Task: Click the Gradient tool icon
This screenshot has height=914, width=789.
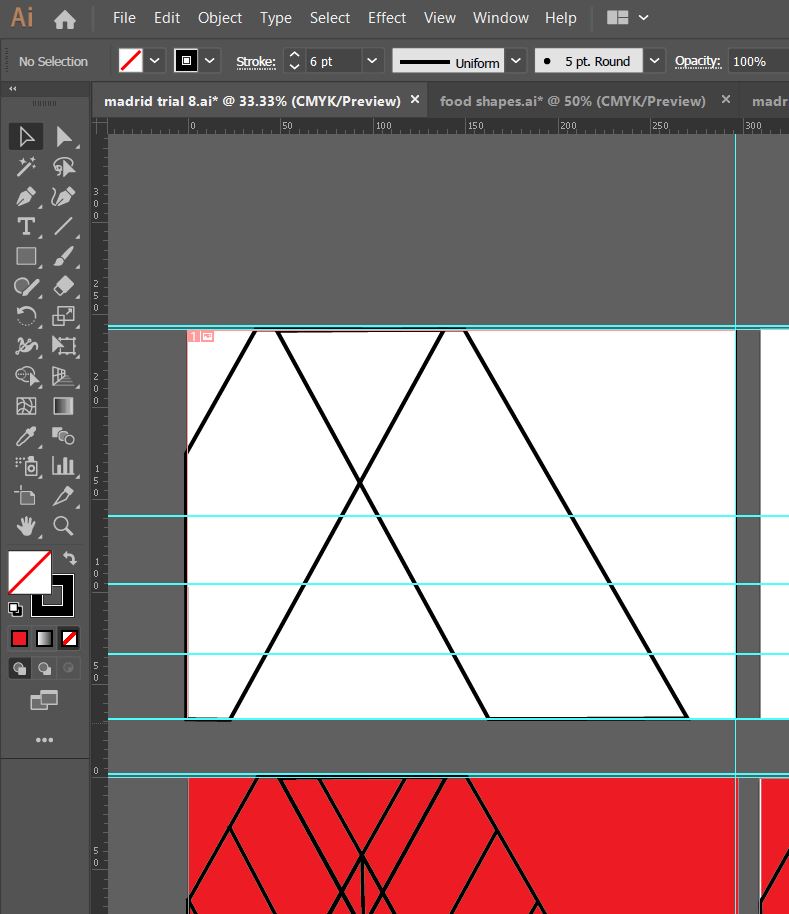Action: [x=64, y=406]
